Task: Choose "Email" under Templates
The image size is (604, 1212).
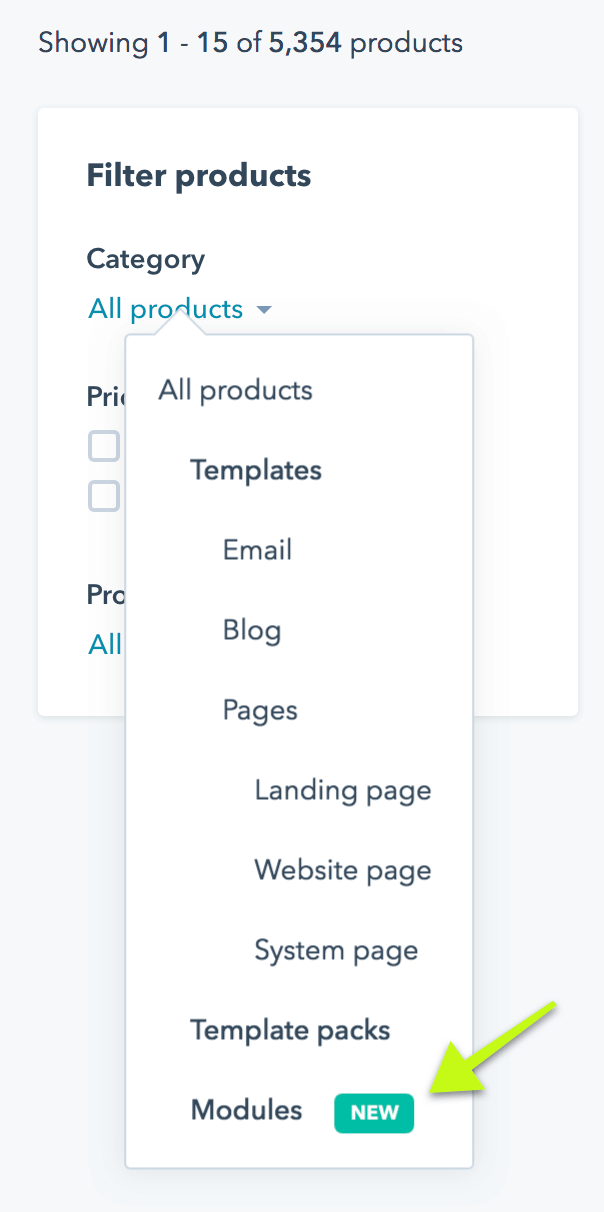Action: [257, 549]
